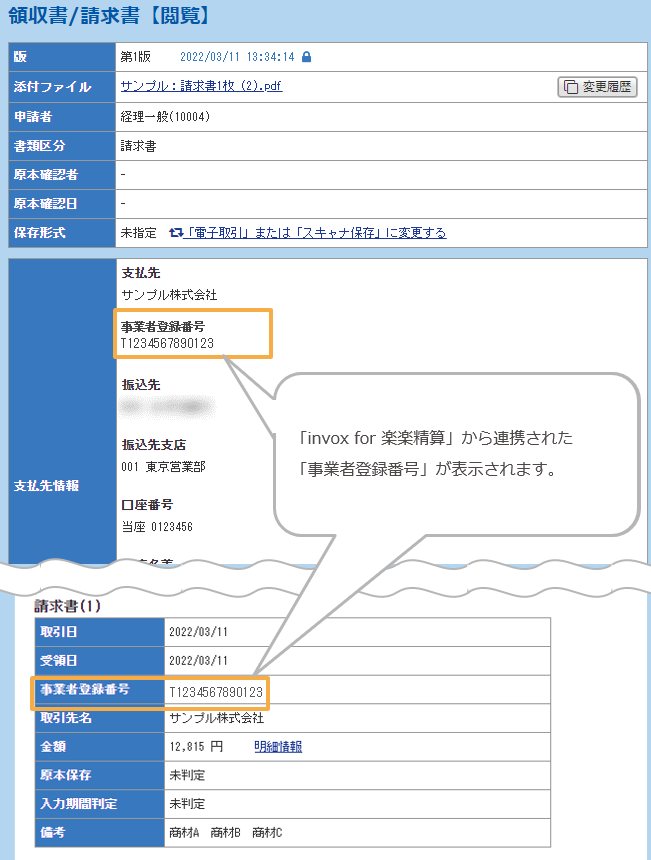Click version timestamp 2022/03/11 13:34:14
Screen dimensions: 651x860
(x=237, y=57)
